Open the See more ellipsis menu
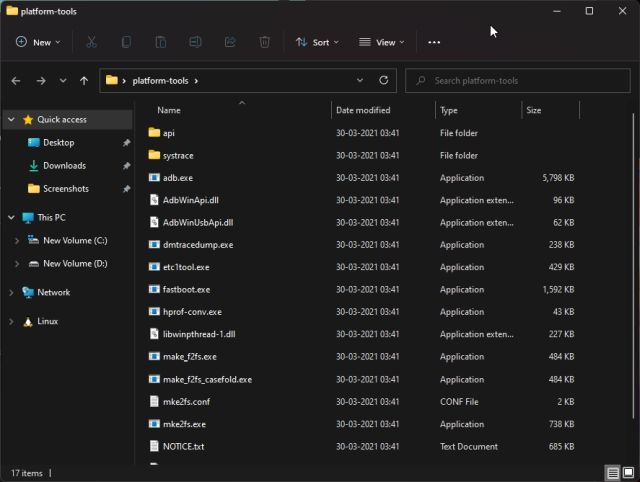Image resolution: width=640 pixels, height=482 pixels. pos(434,42)
